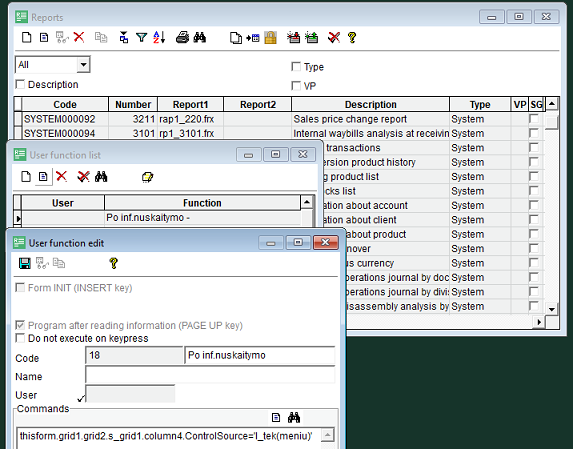Click the right arrow on horizontal scrollbar
The height and width of the screenshot is (449, 573).
pos(539,322)
